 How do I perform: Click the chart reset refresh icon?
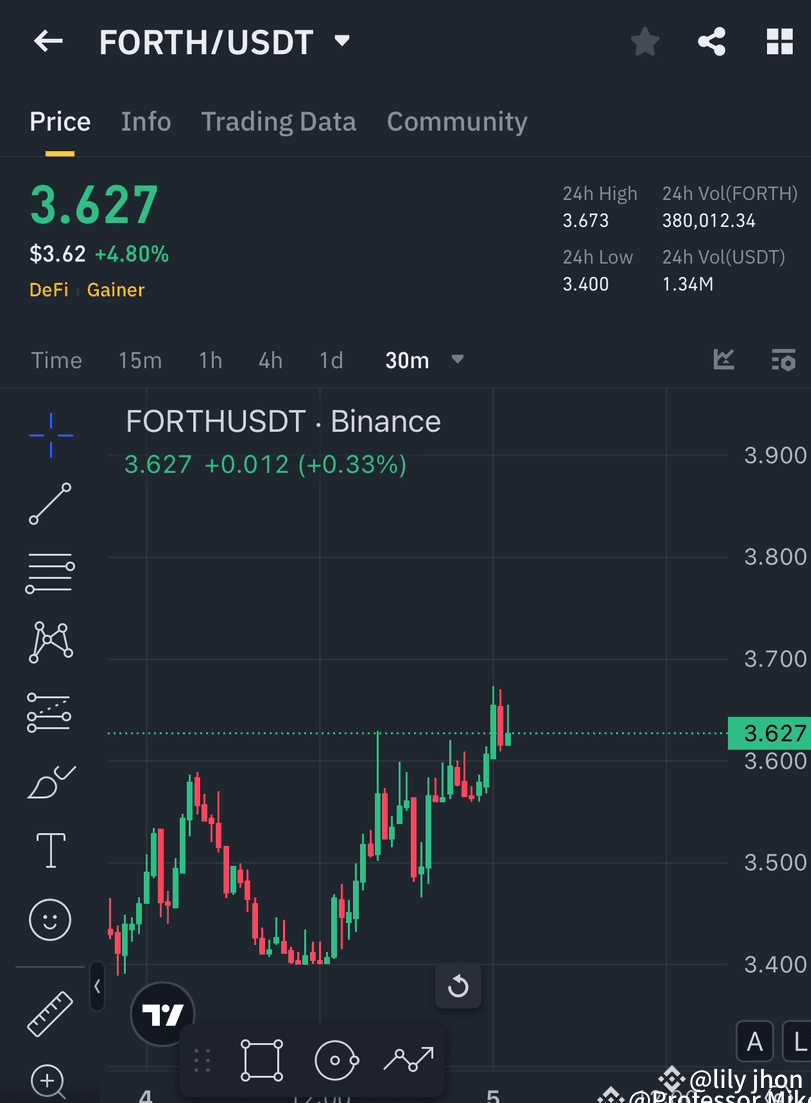coord(458,986)
